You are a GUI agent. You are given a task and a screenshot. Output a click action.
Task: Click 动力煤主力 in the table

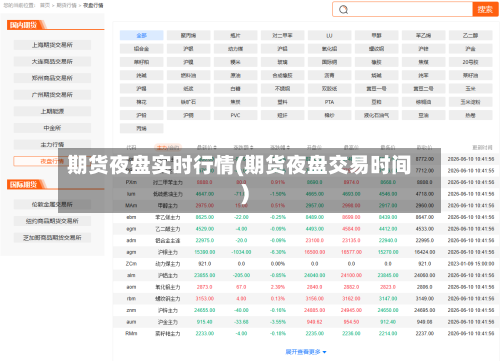pyautogui.click(x=168, y=264)
